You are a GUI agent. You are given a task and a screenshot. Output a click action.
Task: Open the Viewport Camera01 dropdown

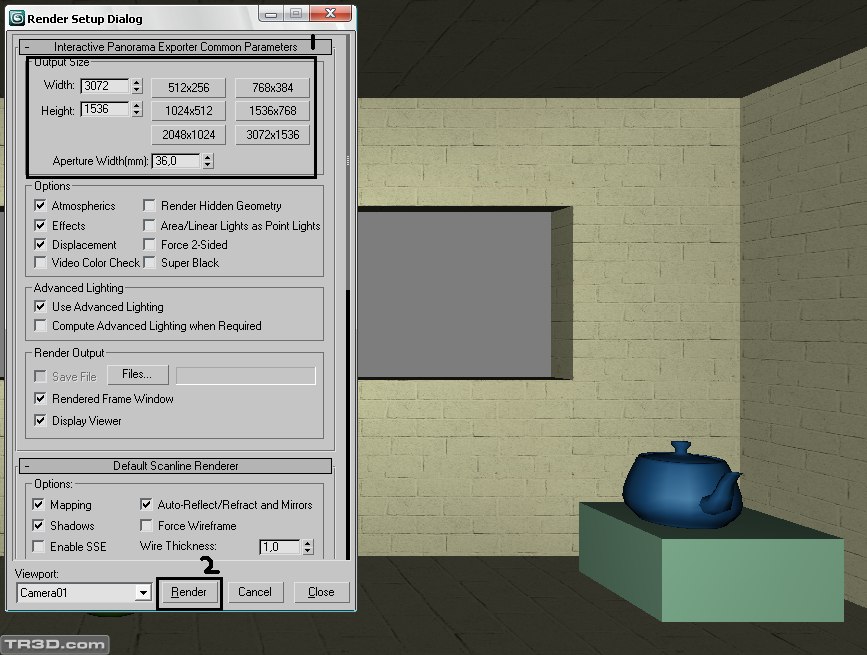[x=143, y=593]
